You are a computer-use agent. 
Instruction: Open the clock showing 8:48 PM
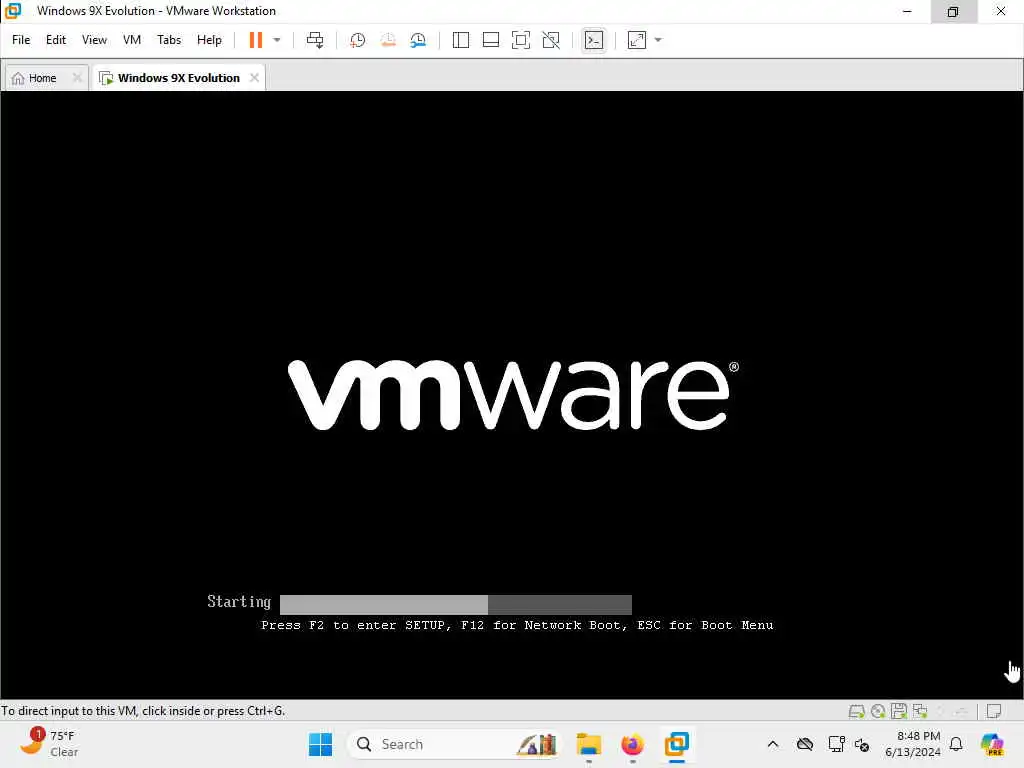pyautogui.click(x=912, y=744)
